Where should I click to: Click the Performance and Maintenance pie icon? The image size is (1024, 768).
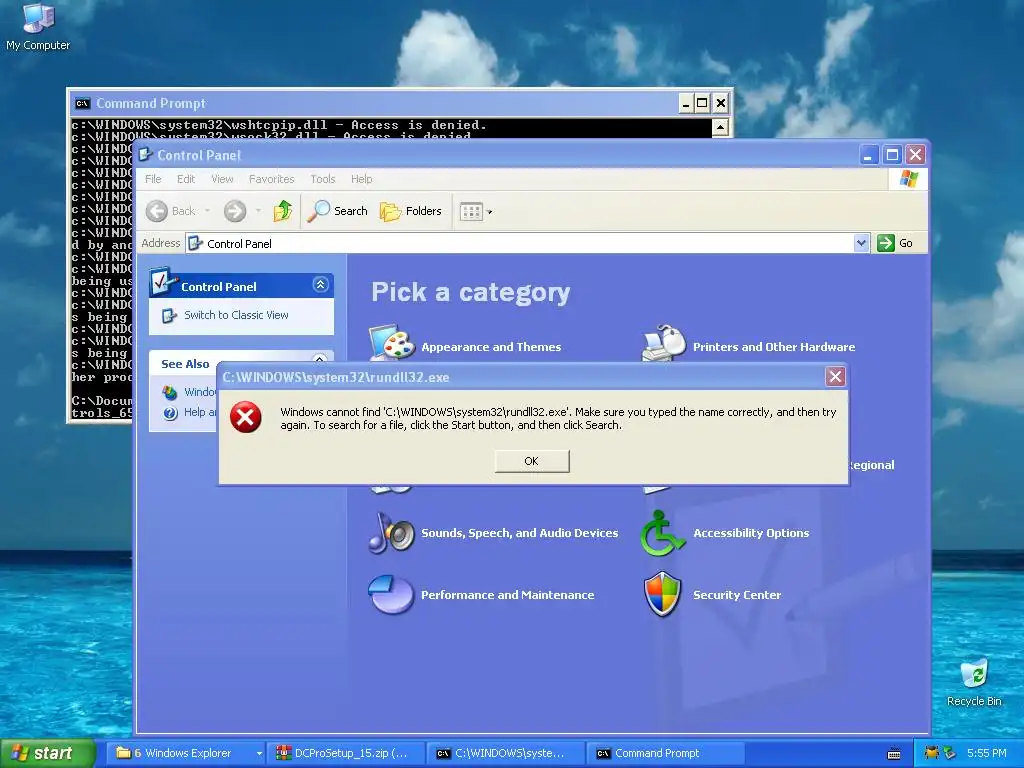(391, 594)
